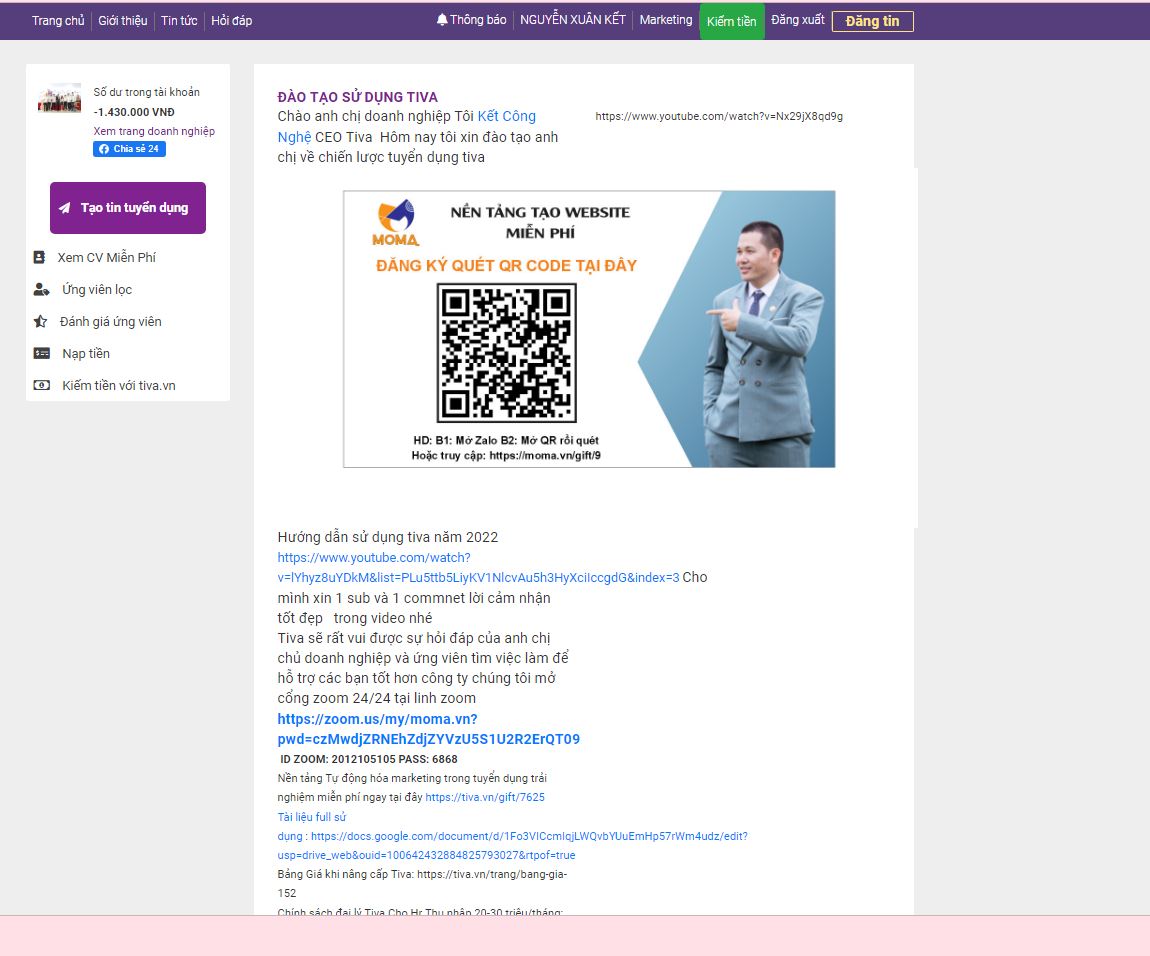1150x956 pixels.
Task: Open the Trang chủ menu item
Action: 58,21
